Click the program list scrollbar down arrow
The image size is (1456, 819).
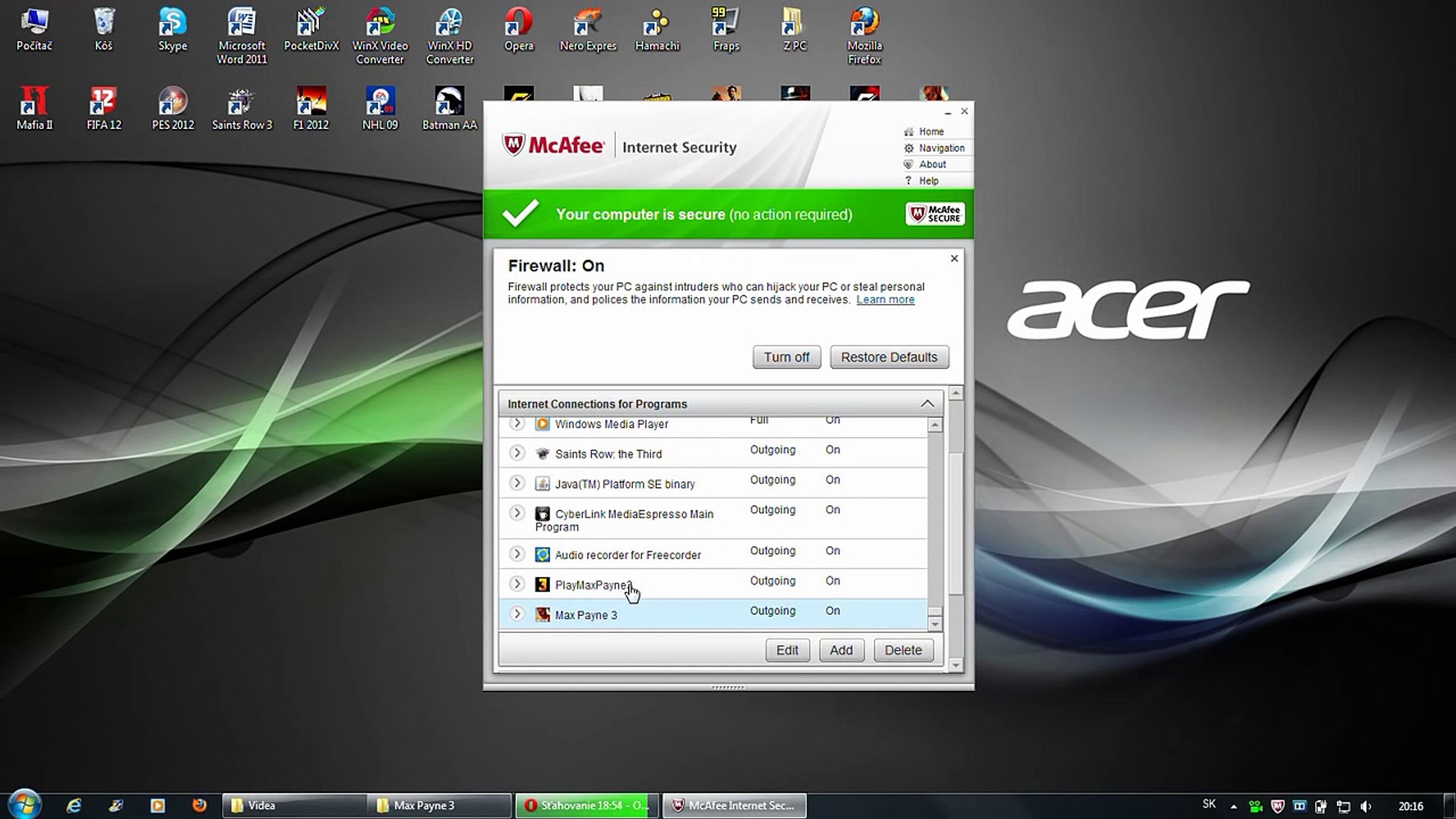(x=935, y=624)
